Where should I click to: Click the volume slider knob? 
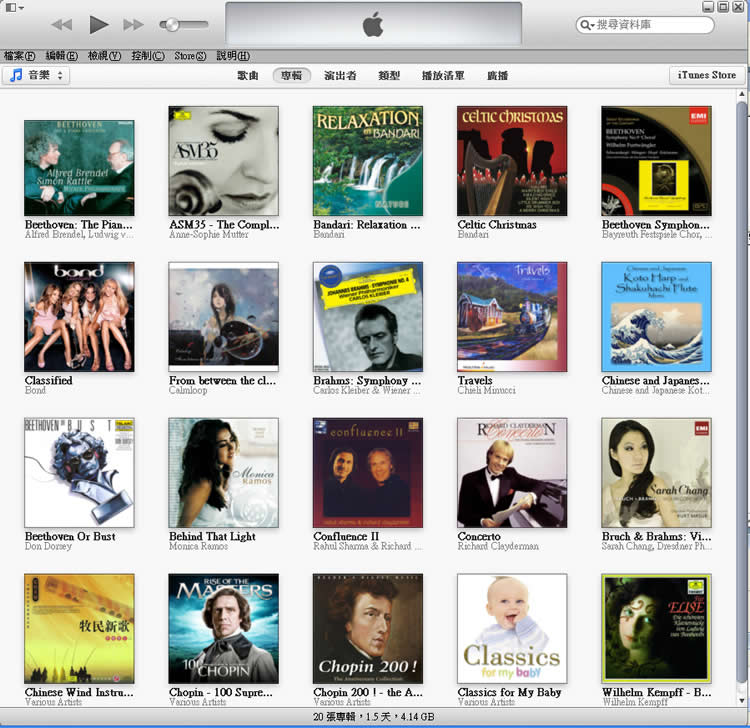[x=172, y=24]
